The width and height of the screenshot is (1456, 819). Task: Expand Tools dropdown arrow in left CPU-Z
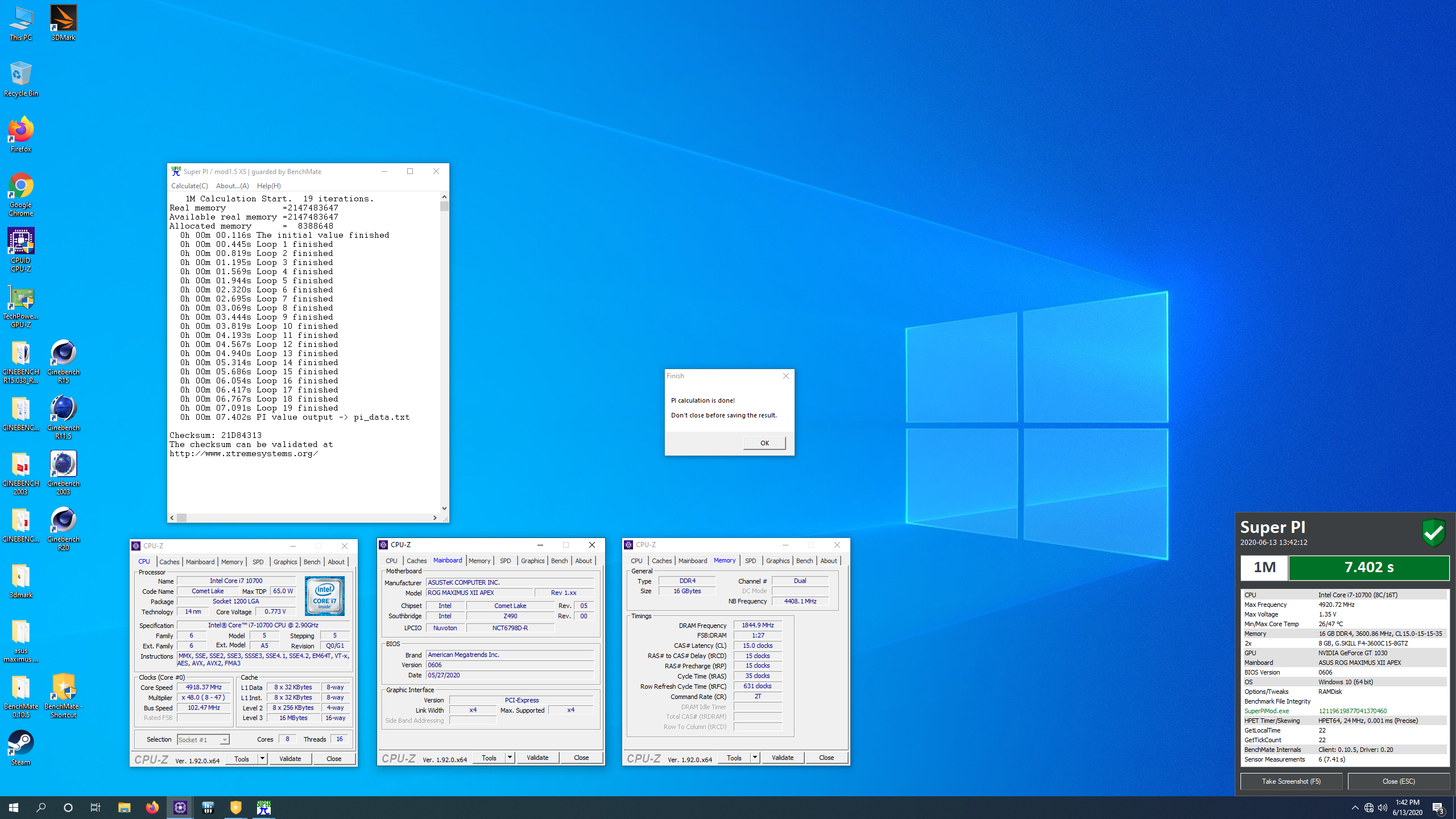click(x=262, y=758)
